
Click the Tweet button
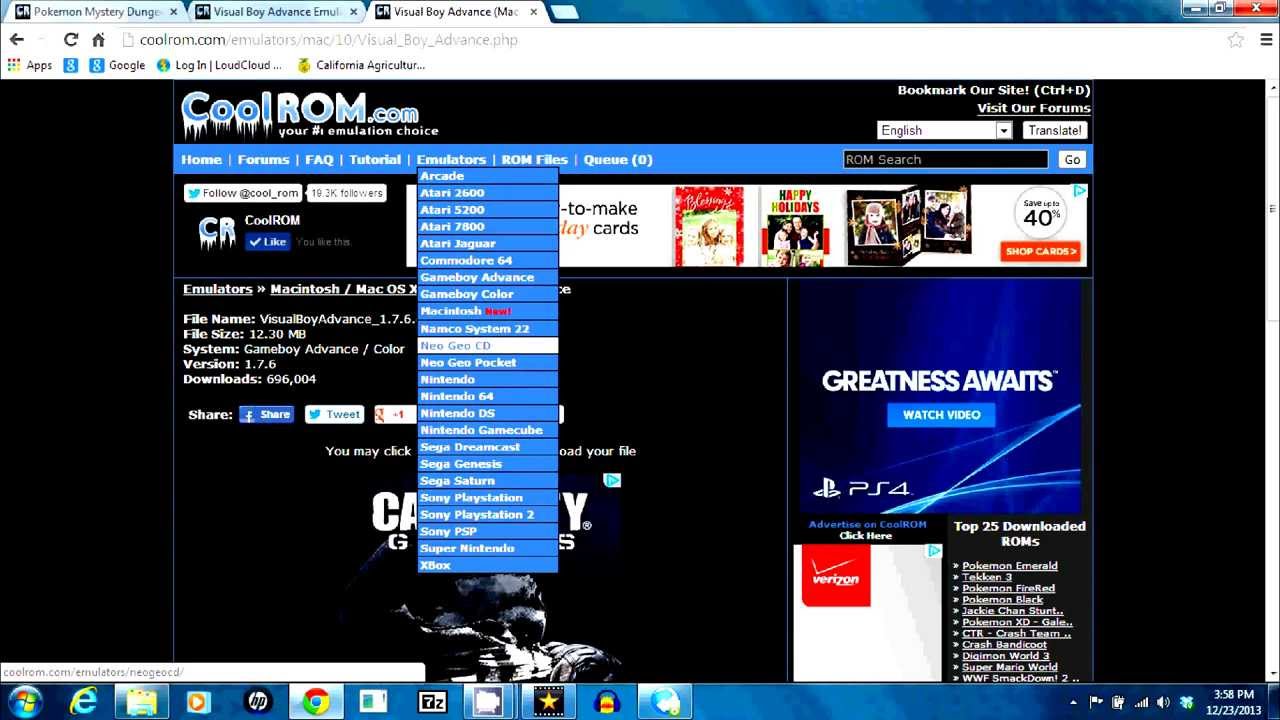click(334, 415)
